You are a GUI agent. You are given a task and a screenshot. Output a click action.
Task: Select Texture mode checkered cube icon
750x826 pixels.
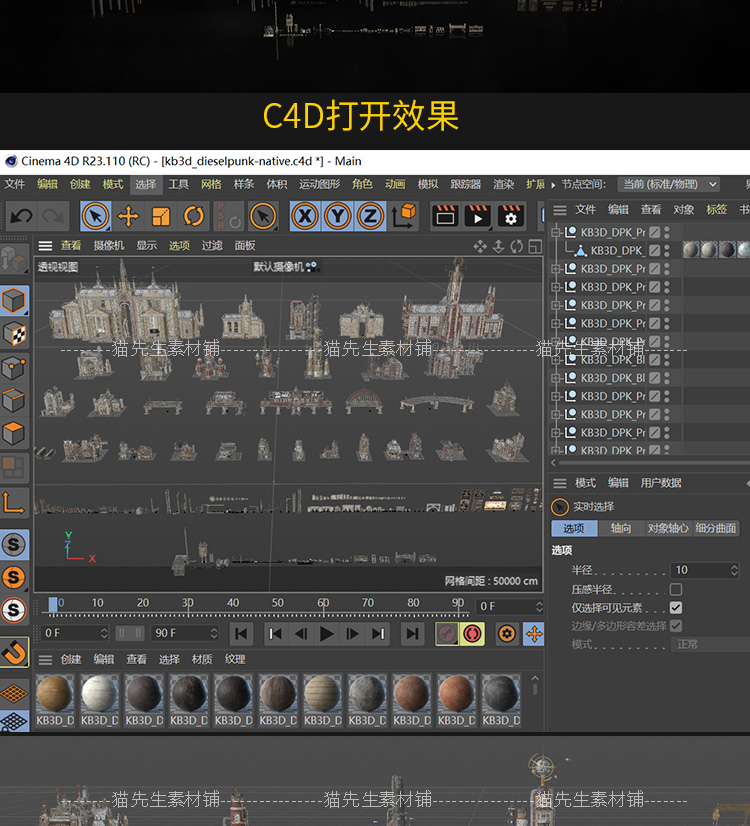pos(14,334)
